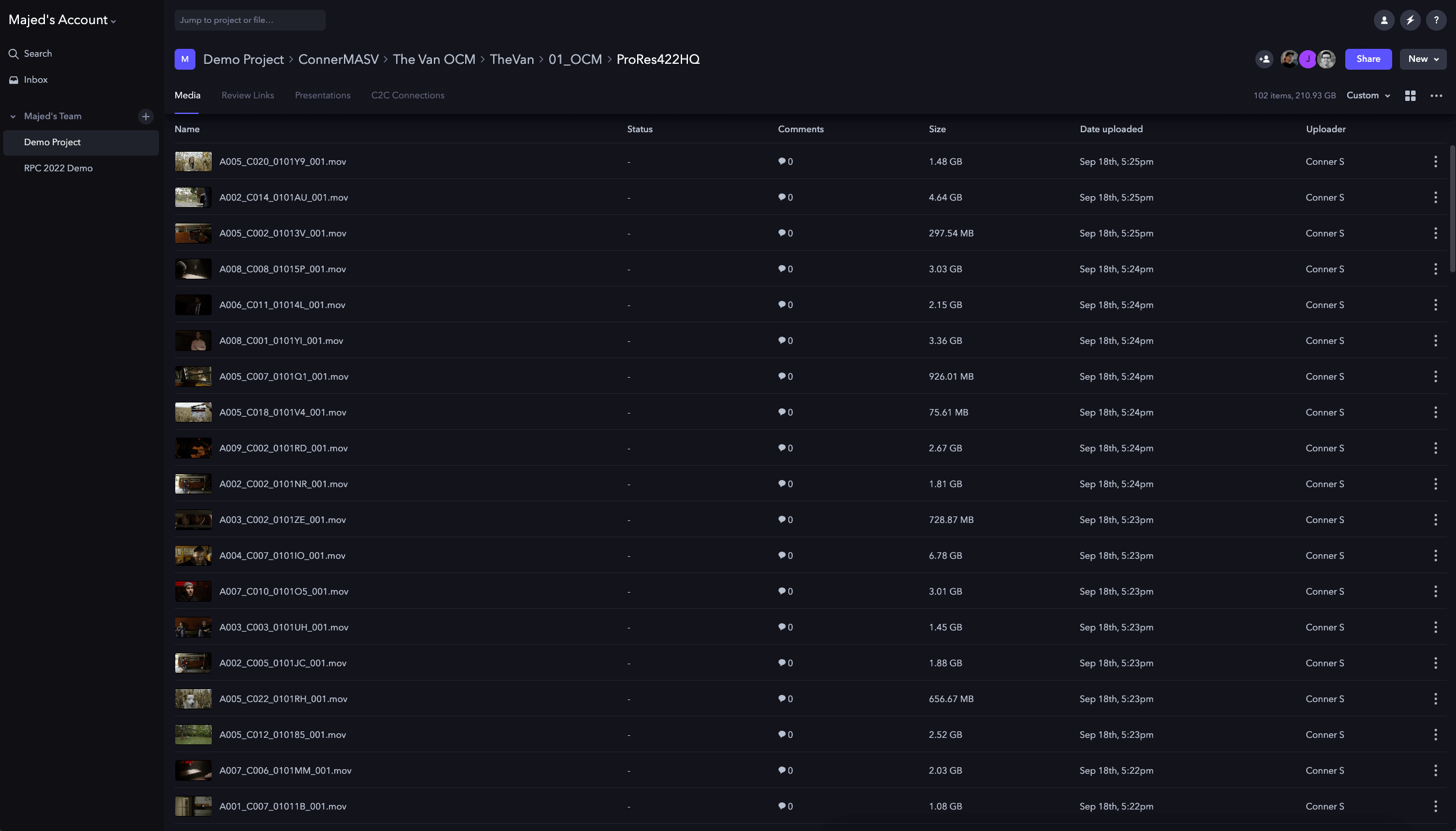Collapse the Majed's Team section
This screenshot has height=831, width=1456.
click(13, 117)
